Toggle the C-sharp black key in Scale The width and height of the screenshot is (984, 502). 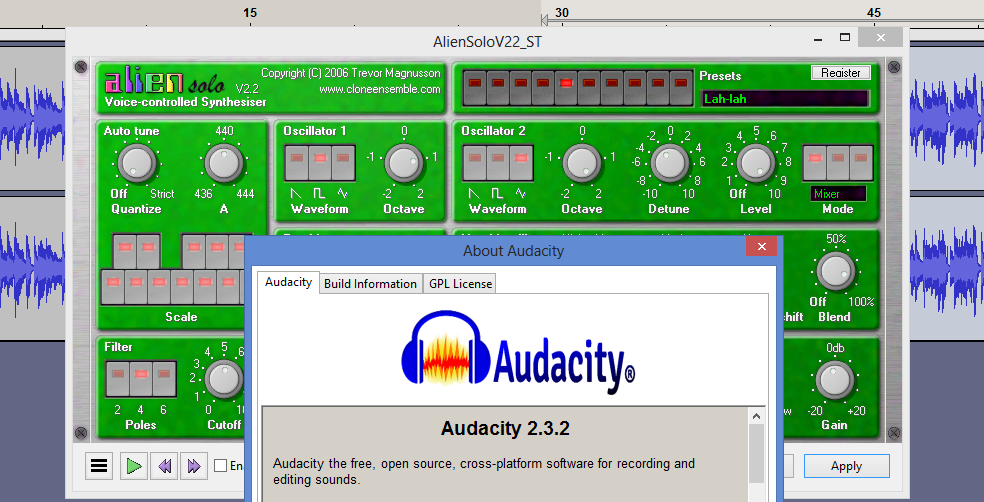coord(126,251)
